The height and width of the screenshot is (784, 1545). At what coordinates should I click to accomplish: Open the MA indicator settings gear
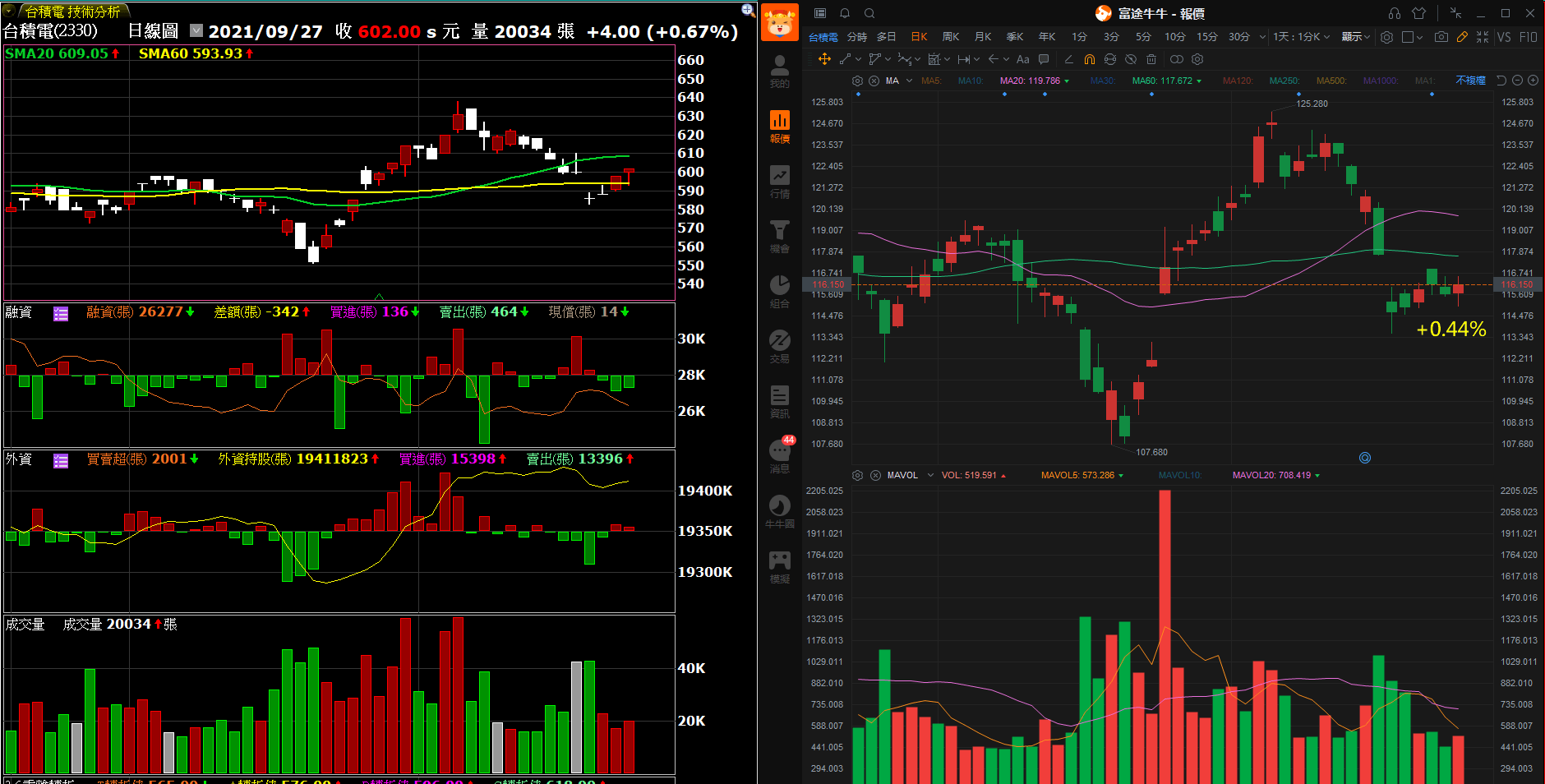pos(857,81)
